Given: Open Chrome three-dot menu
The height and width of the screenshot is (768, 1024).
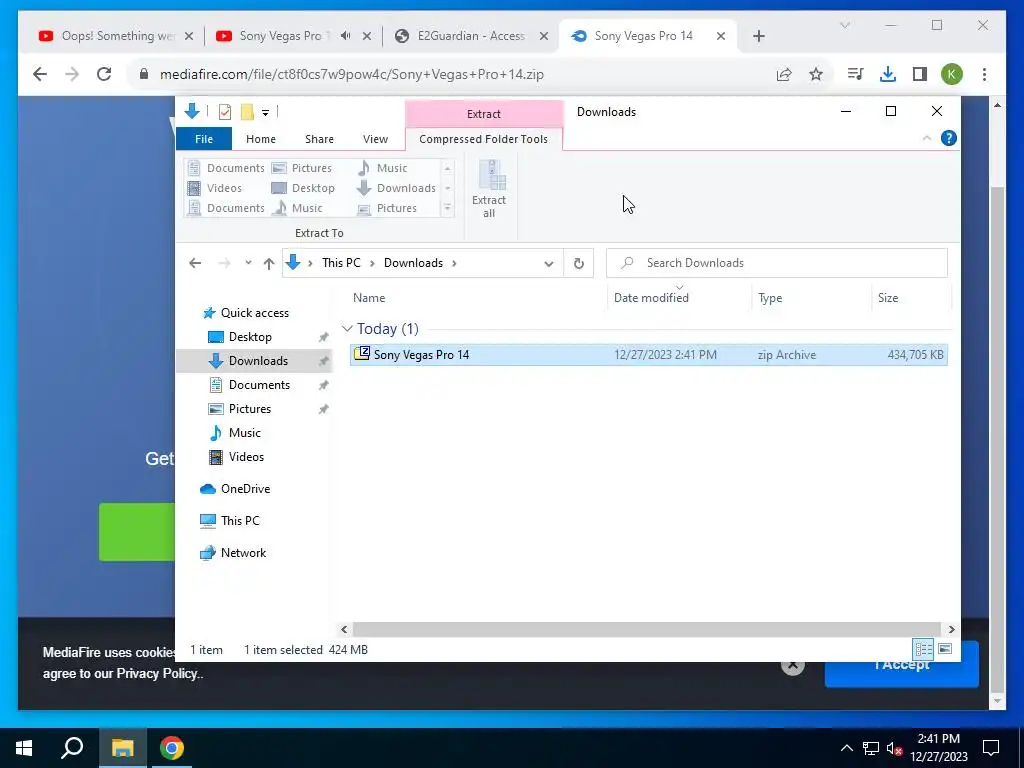Looking at the screenshot, I should click(x=984, y=74).
